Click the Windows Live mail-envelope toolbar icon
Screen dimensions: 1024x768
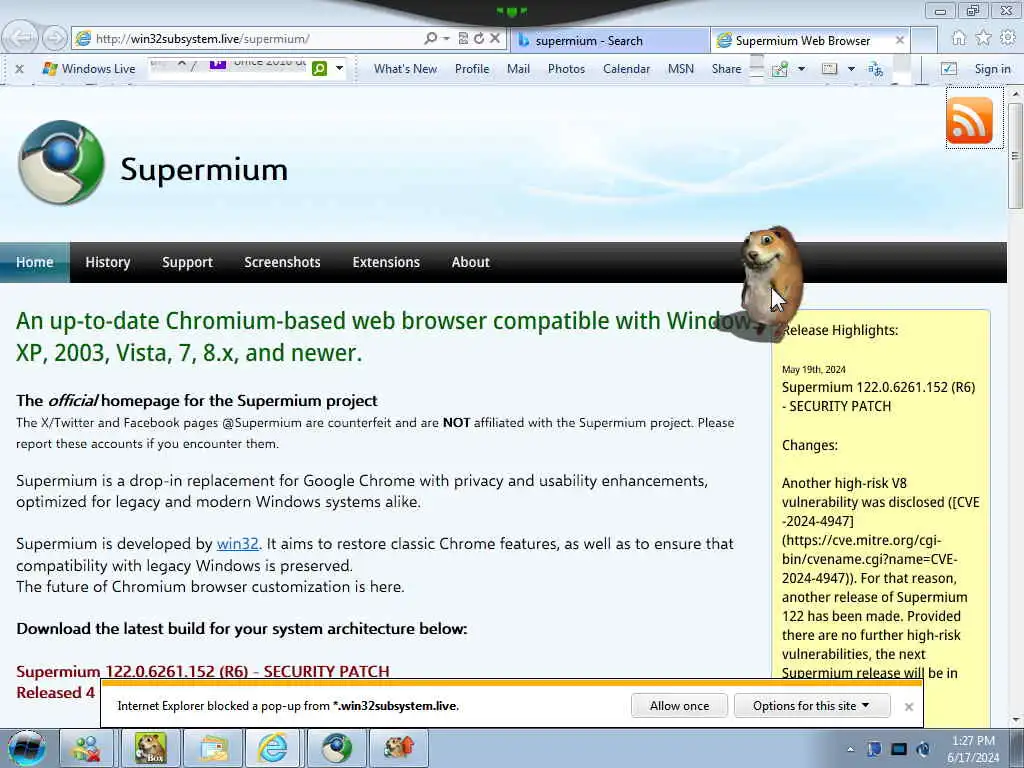tap(829, 69)
